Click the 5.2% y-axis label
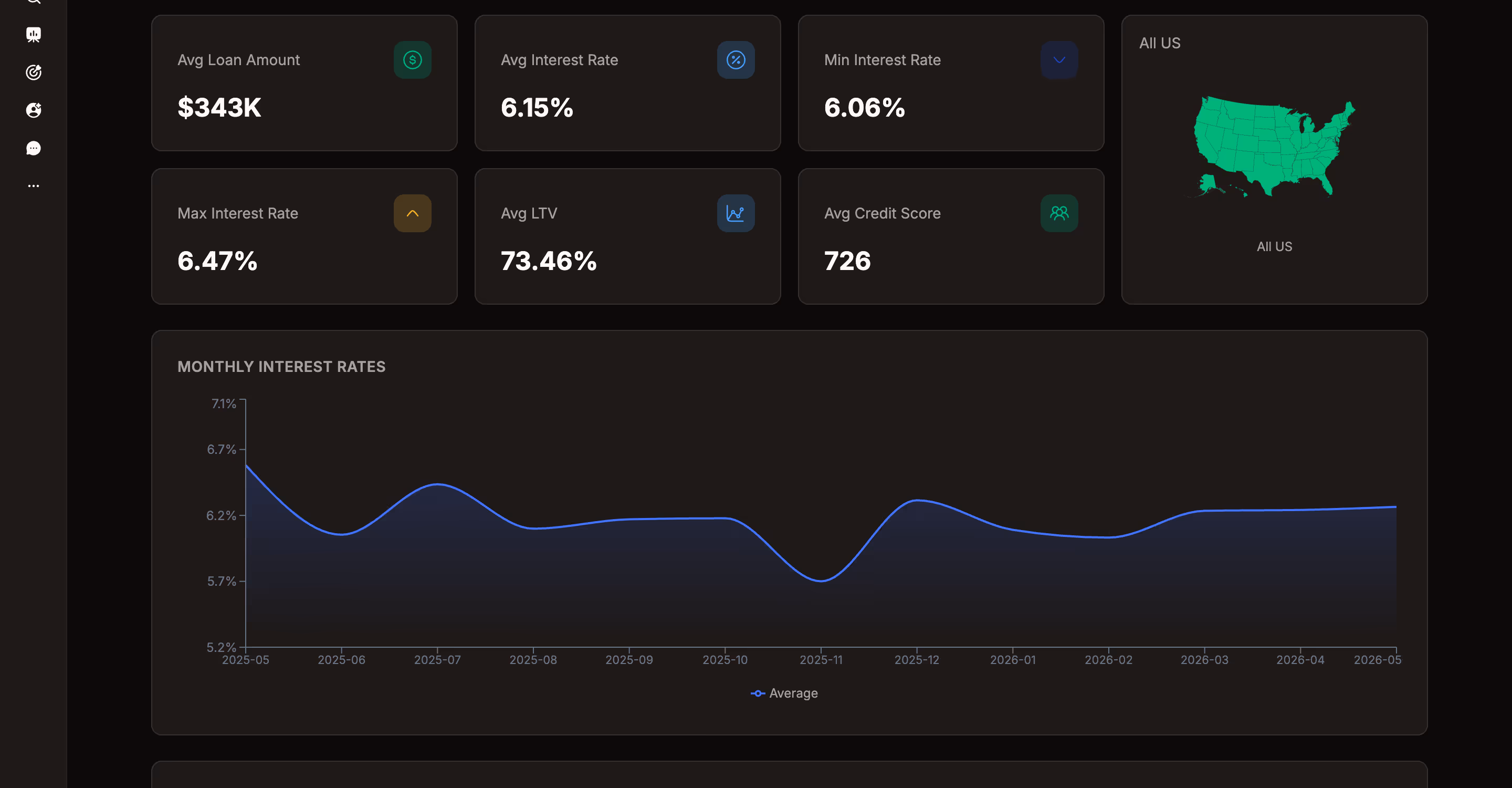Screen dimensions: 1512x788 tap(221, 647)
